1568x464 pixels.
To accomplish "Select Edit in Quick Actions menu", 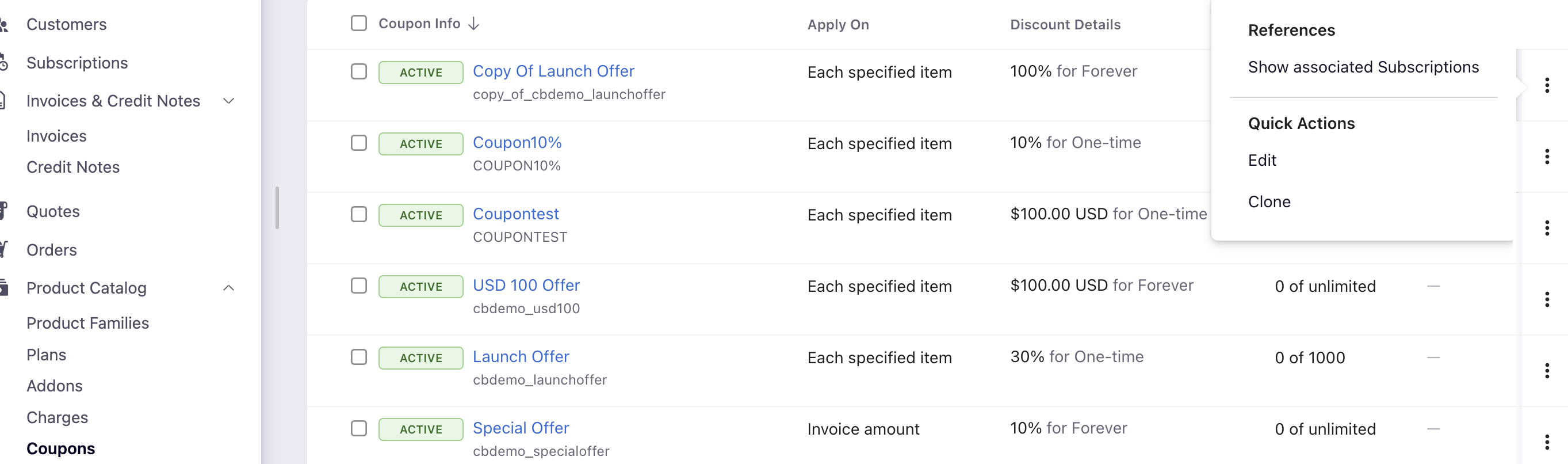I will 1261,160.
